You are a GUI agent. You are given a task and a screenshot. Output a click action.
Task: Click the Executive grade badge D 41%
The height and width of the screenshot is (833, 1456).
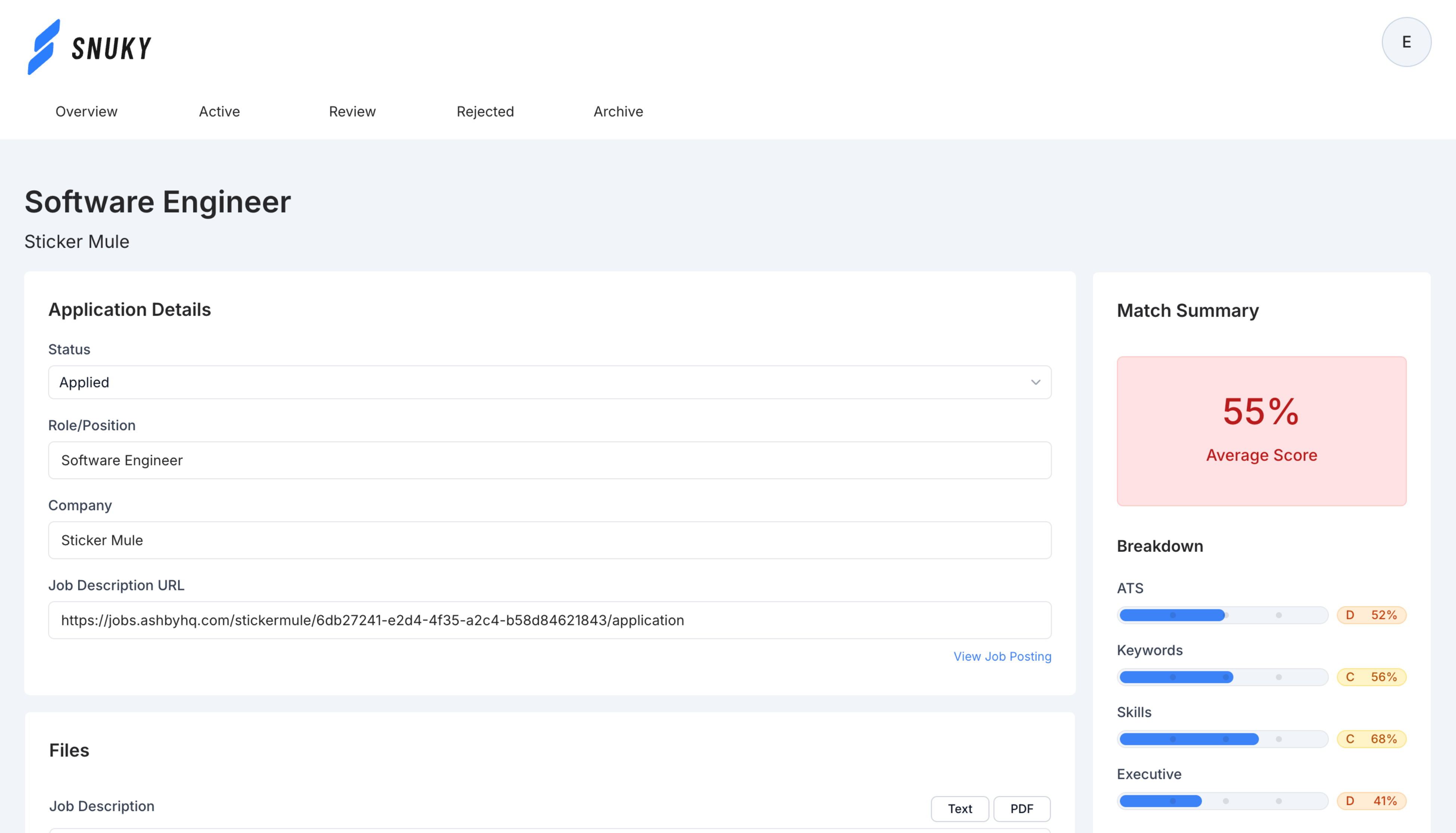(x=1371, y=801)
